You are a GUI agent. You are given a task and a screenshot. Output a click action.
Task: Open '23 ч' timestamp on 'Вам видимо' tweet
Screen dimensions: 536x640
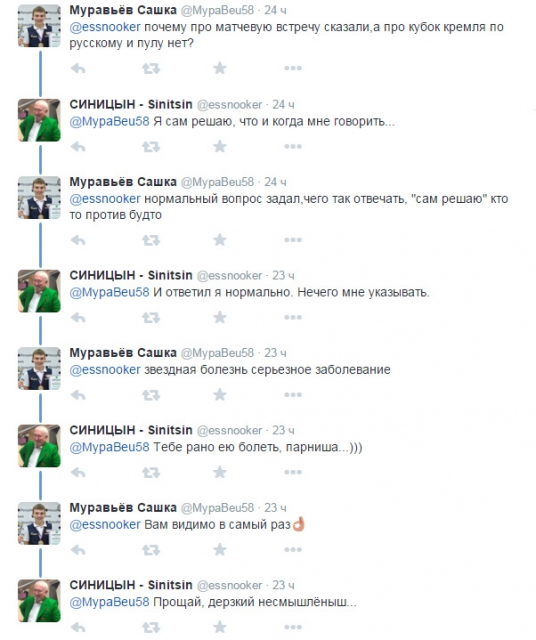(x=275, y=508)
